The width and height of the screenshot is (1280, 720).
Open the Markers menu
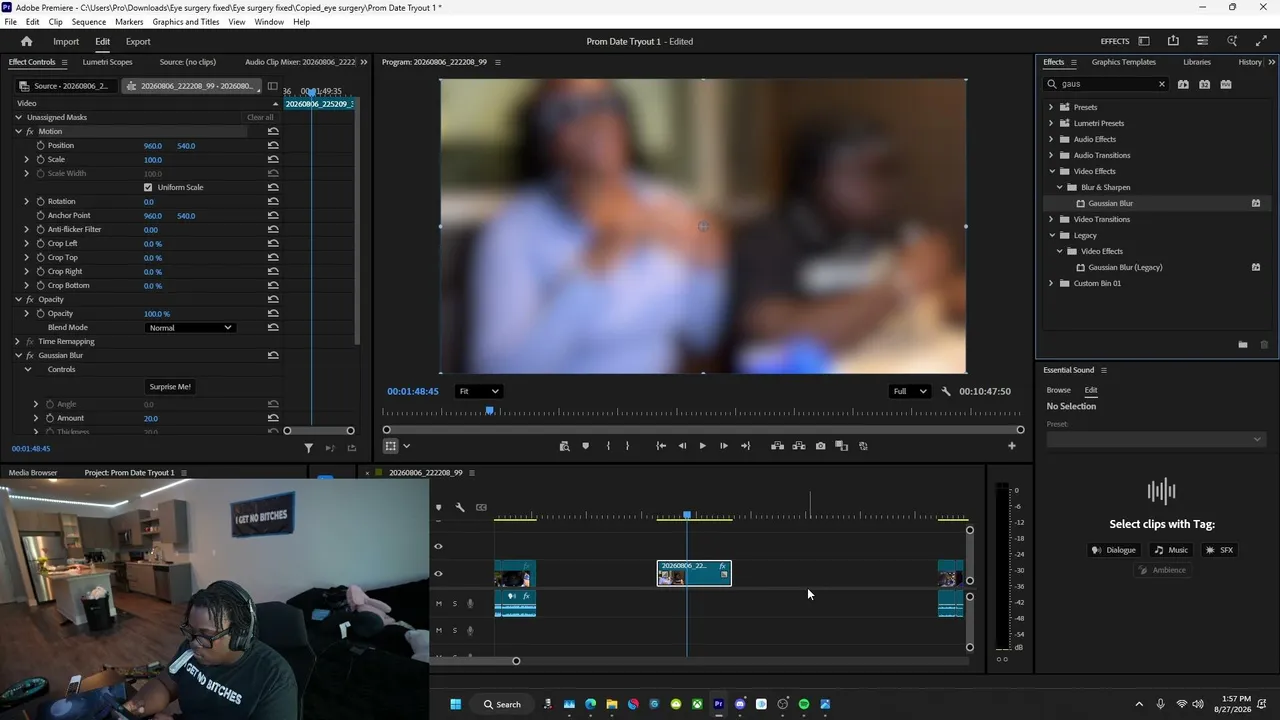[x=129, y=22]
